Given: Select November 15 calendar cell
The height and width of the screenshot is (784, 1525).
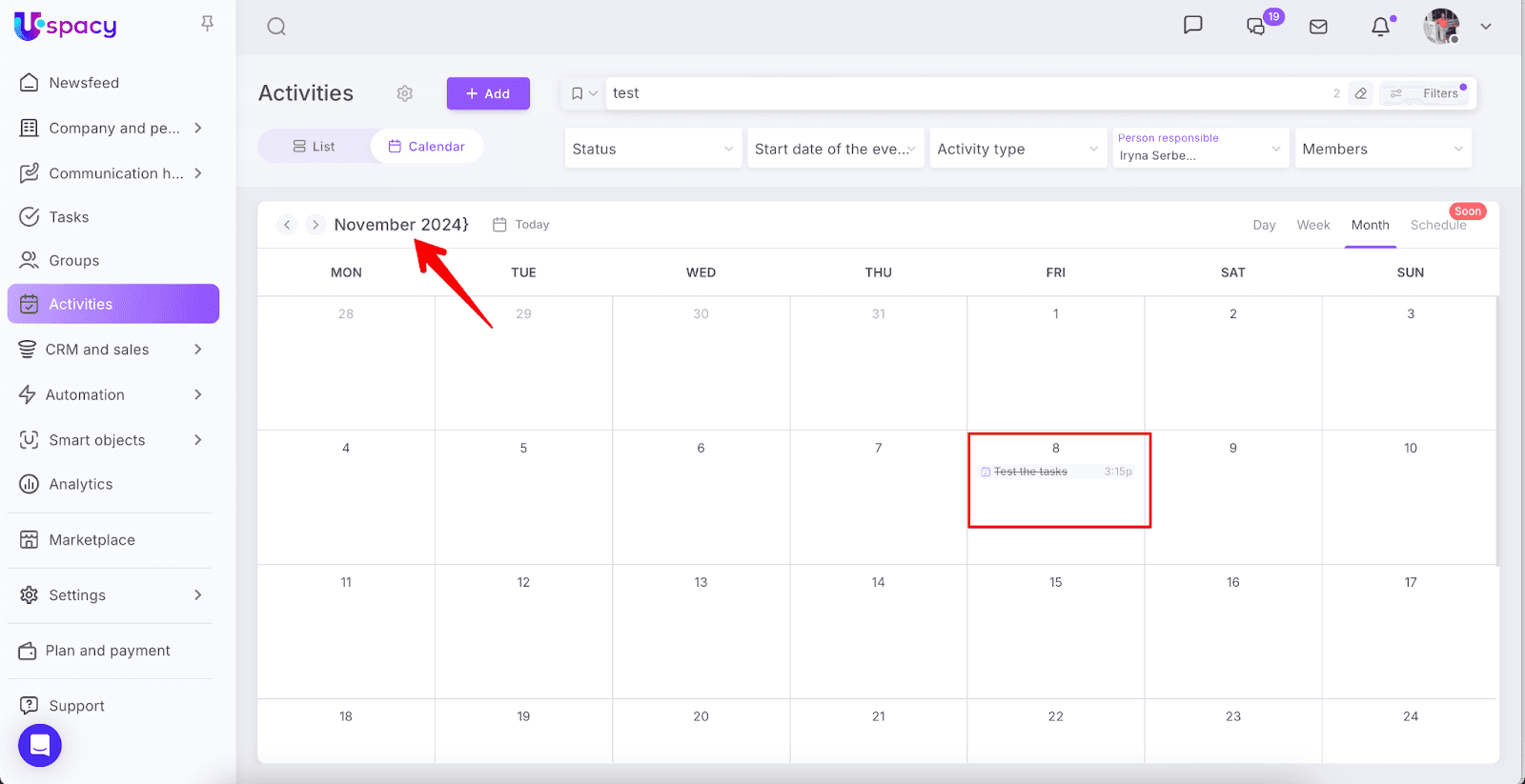Looking at the screenshot, I should [1056, 632].
